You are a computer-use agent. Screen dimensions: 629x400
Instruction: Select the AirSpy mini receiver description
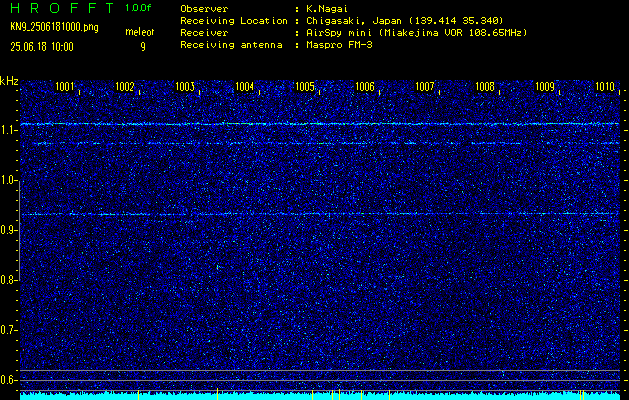[x=416, y=33]
